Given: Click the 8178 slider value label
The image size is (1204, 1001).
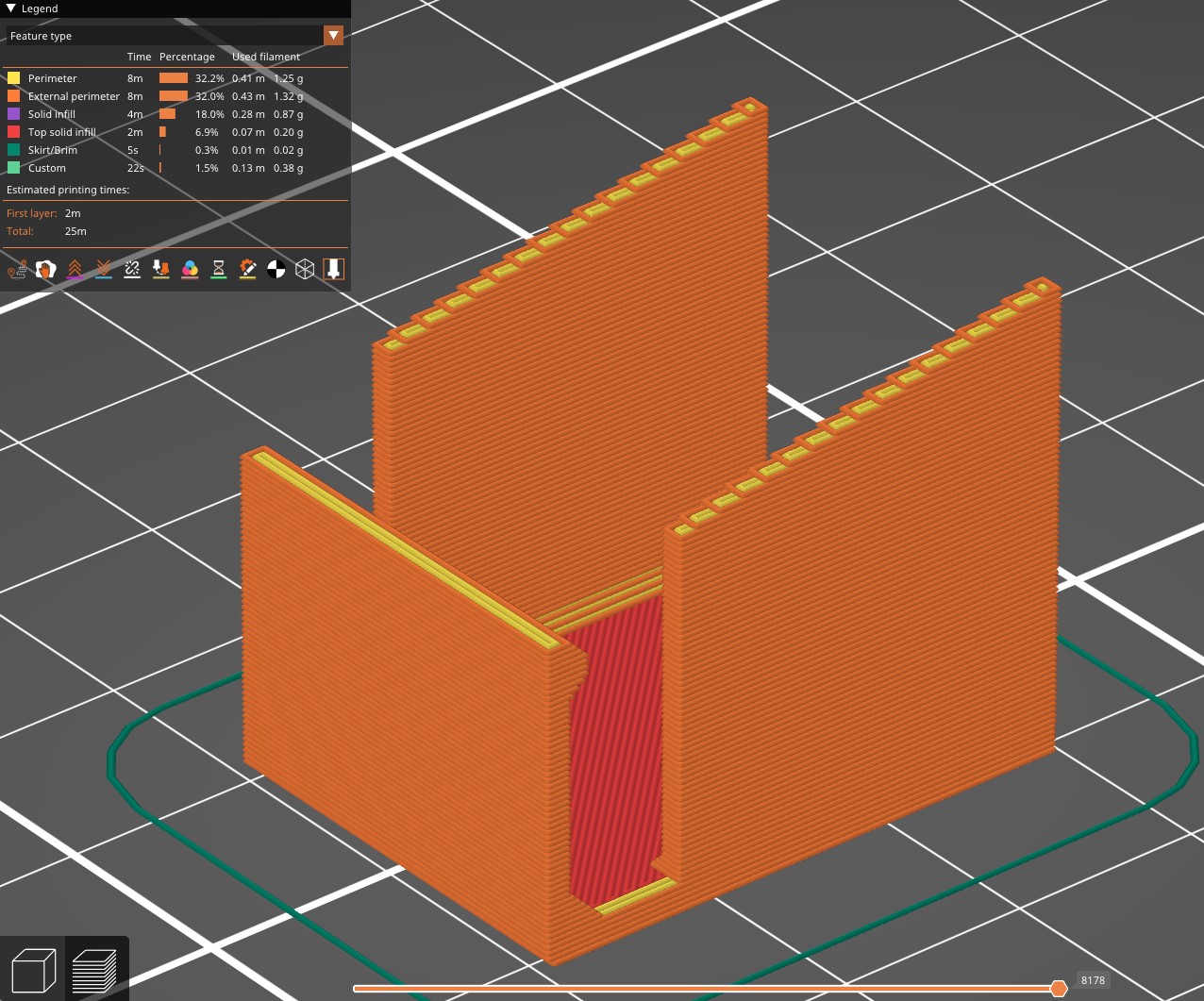Looking at the screenshot, I should 1093,980.
